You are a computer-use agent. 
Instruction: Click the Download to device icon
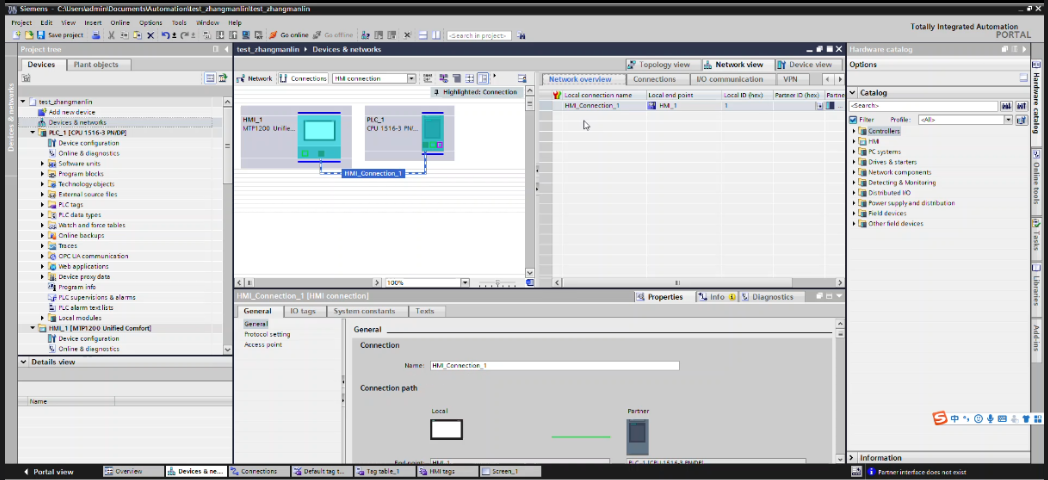tap(219, 35)
